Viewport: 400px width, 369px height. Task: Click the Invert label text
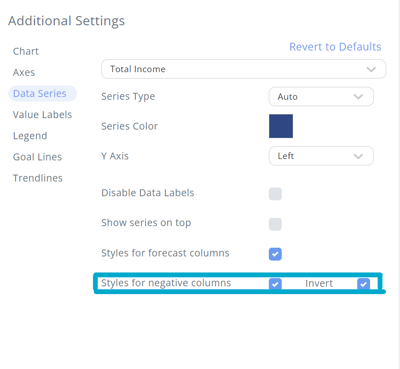tap(319, 283)
